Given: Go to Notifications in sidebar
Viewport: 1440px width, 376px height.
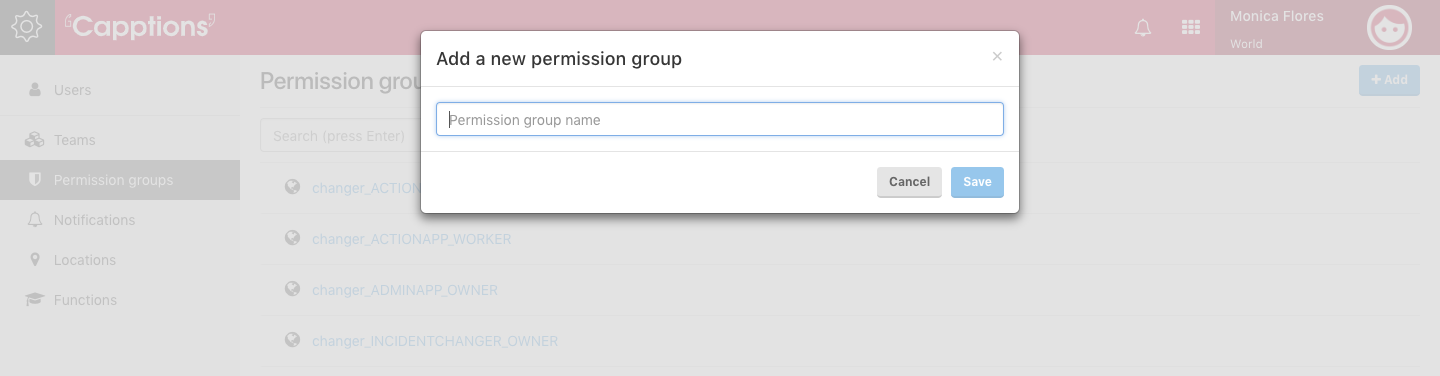Looking at the screenshot, I should click(x=94, y=220).
